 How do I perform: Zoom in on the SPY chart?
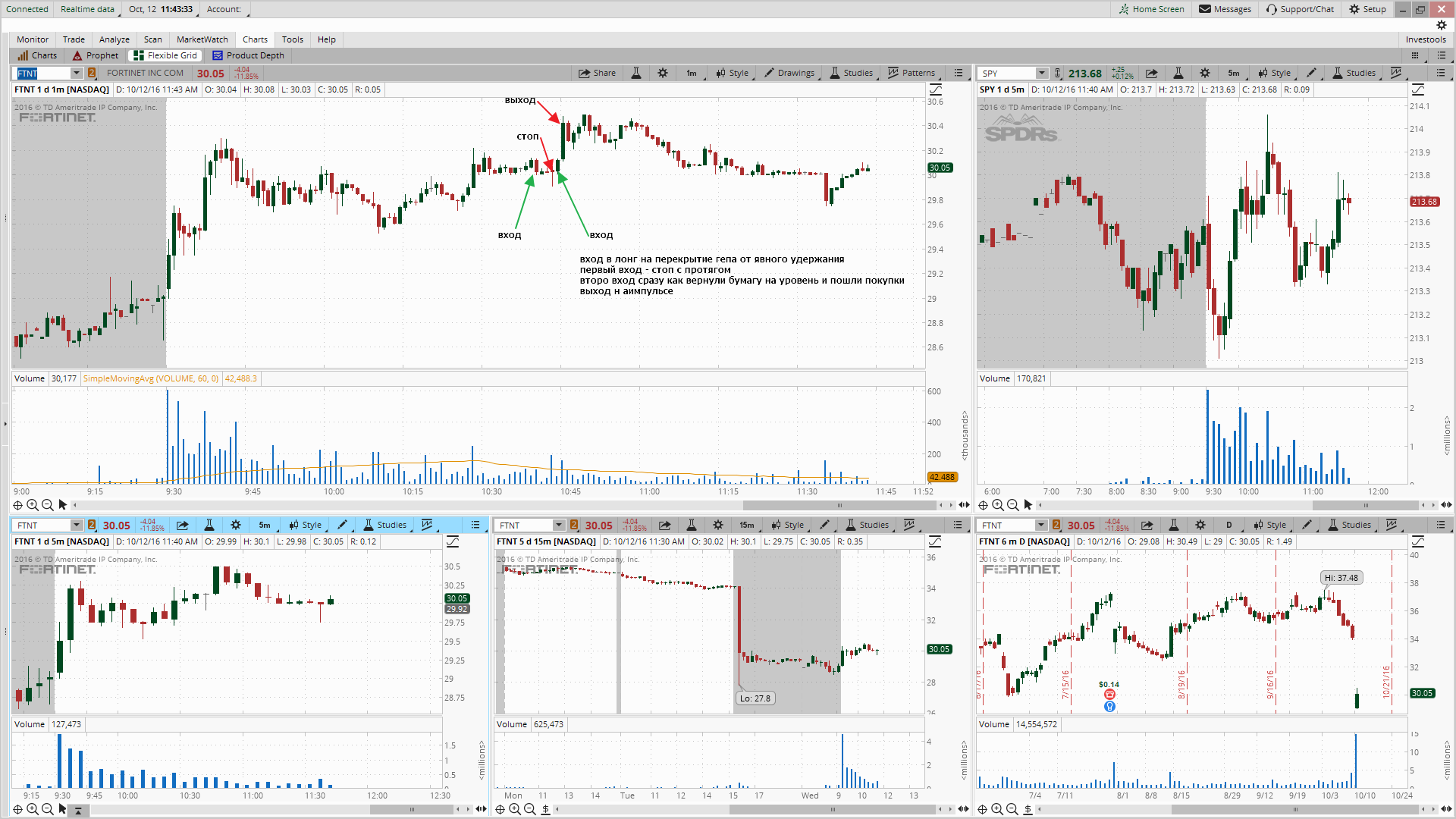tap(998, 505)
